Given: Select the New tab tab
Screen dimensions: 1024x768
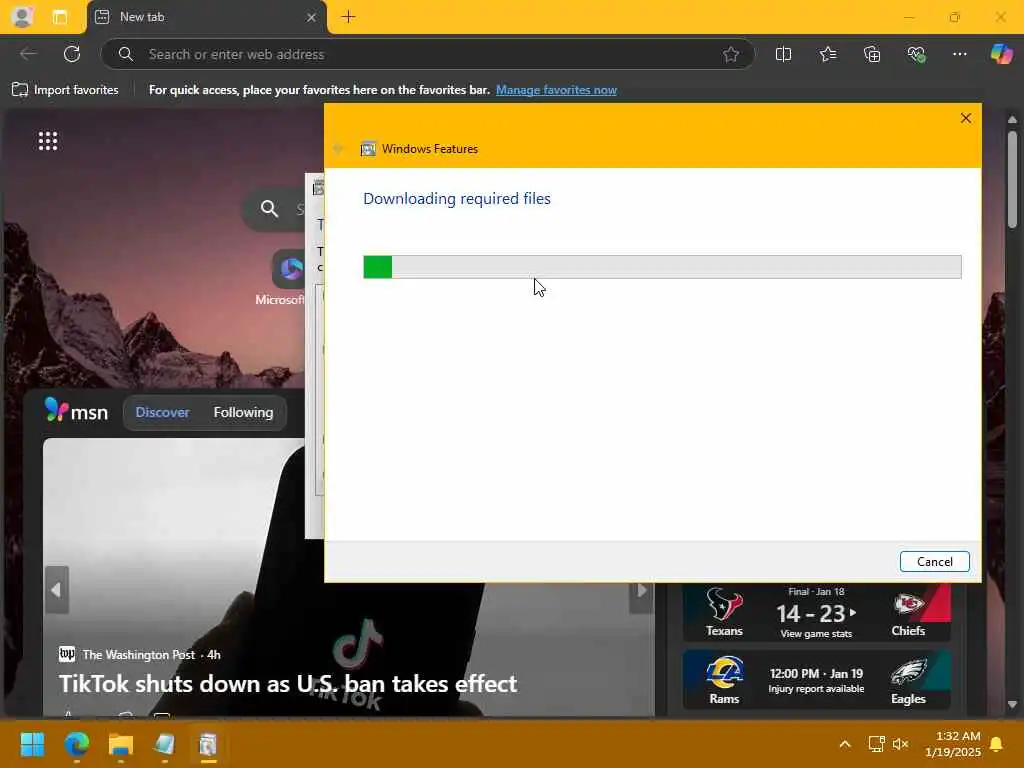Looking at the screenshot, I should [206, 17].
